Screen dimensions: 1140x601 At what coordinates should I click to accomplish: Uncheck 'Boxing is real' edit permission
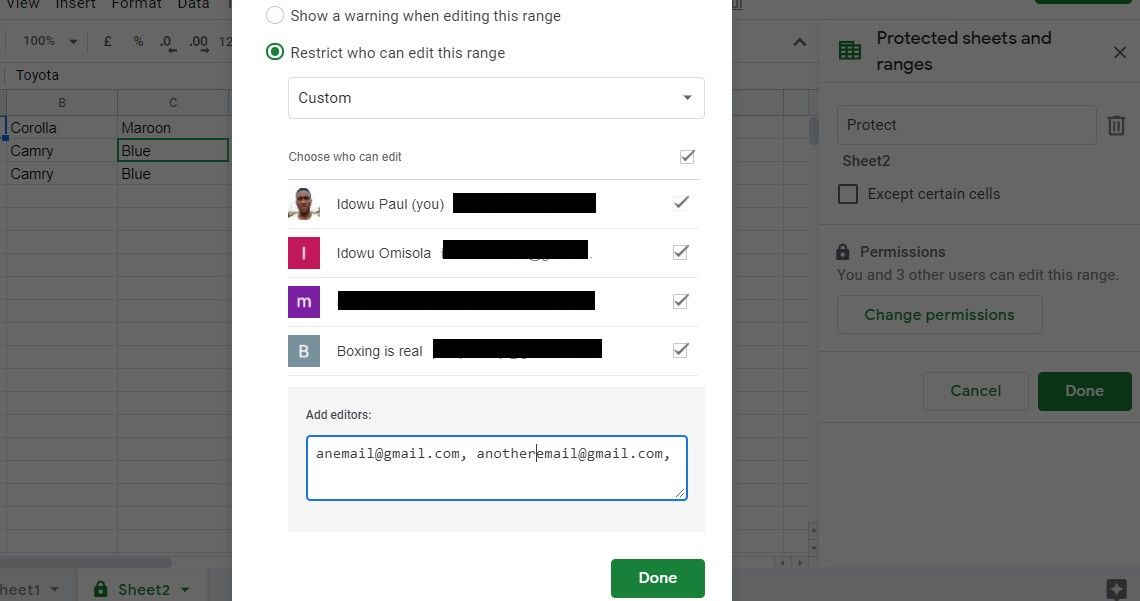click(x=681, y=350)
